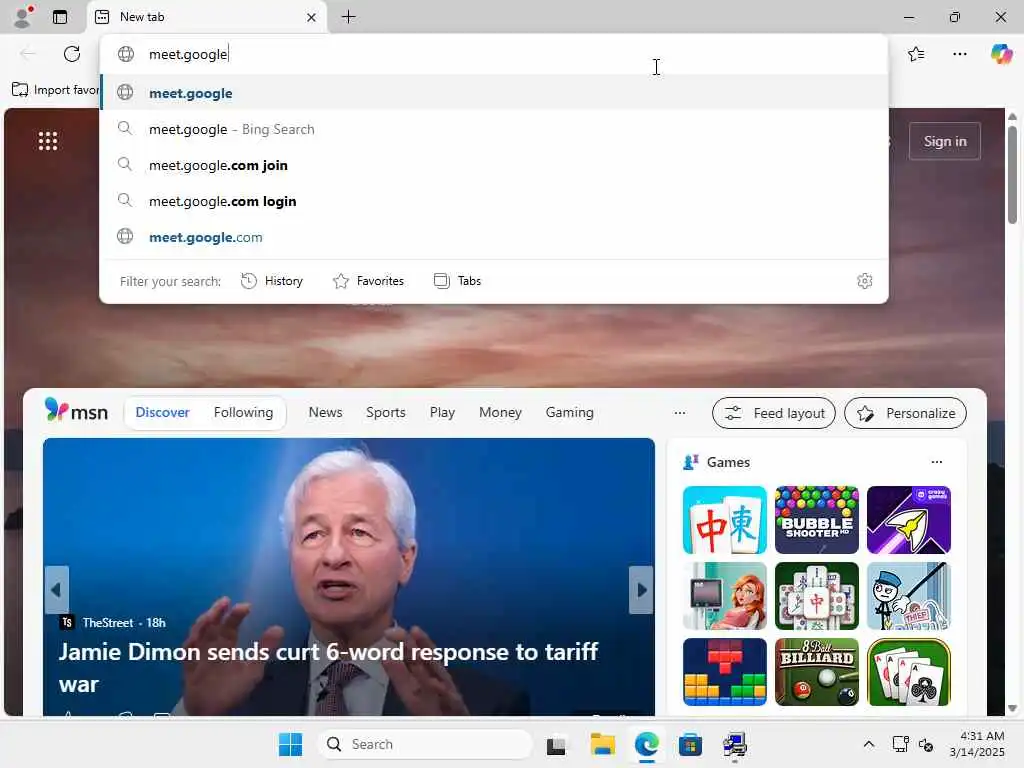The width and height of the screenshot is (1024, 768).
Task: Open the Play category
Action: [442, 413]
